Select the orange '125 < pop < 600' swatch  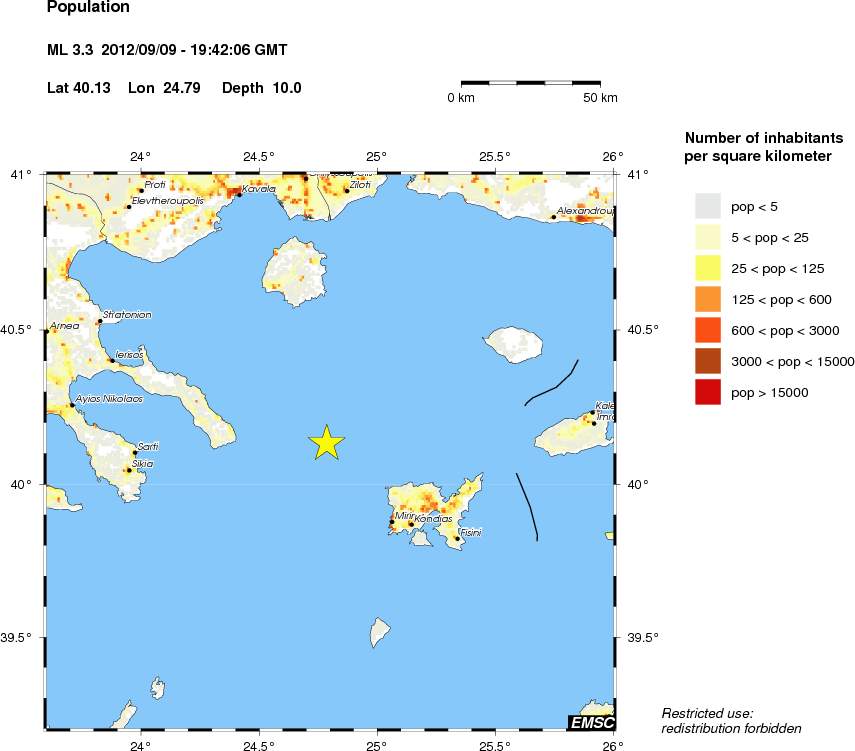(708, 299)
